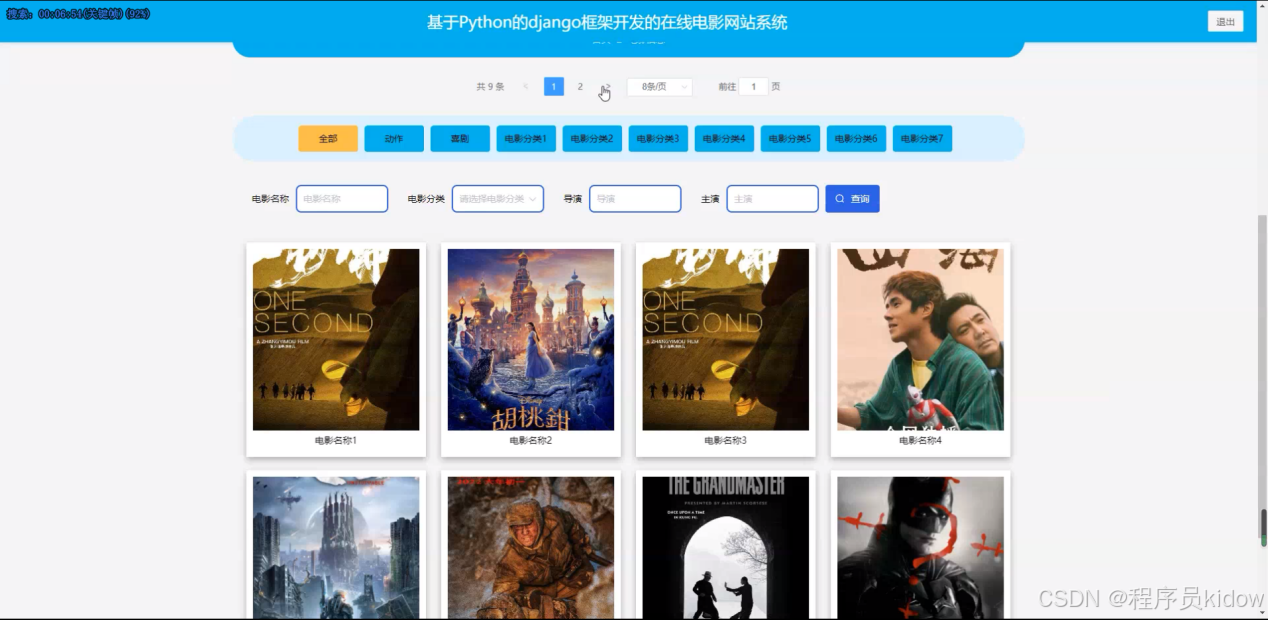Screen dimensions: 1268x620
Task: Open One Second poster for 电影名称1
Action: (x=336, y=339)
